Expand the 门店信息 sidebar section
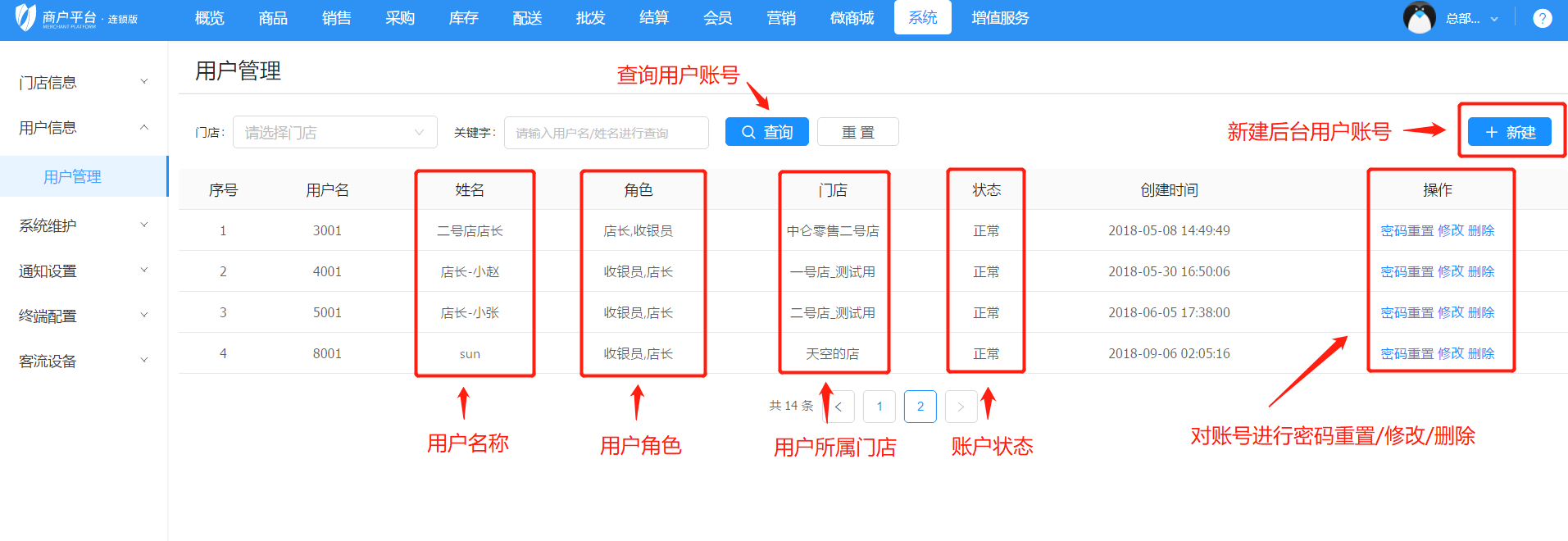 coord(82,82)
